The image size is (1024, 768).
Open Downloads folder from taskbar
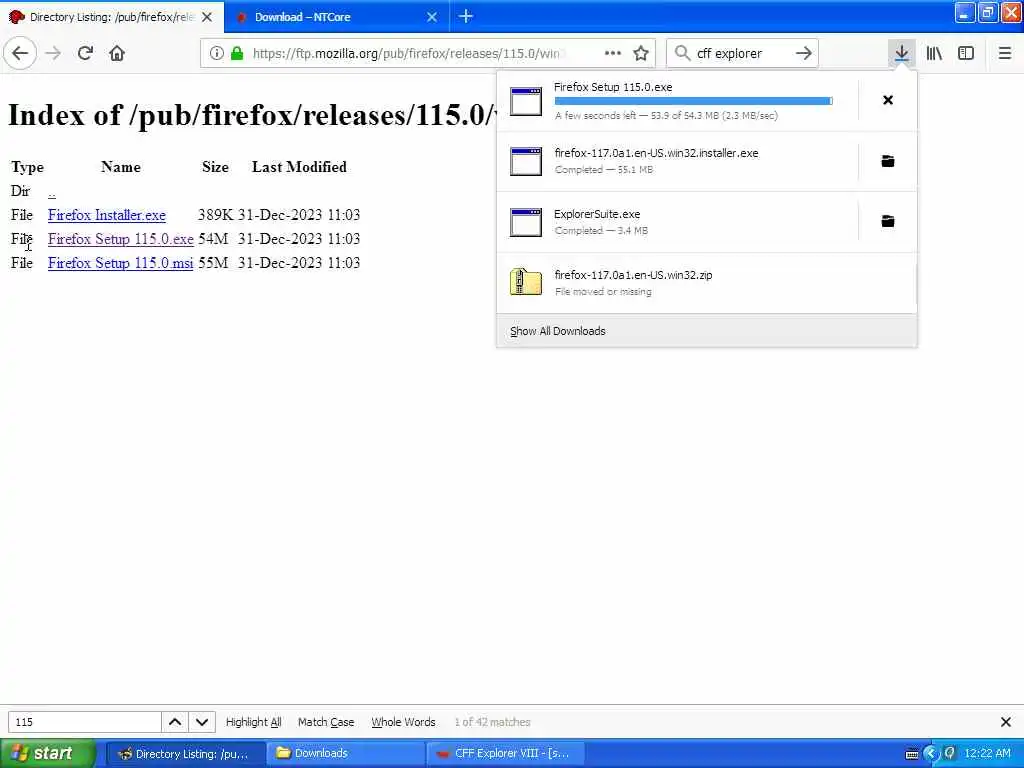point(345,754)
